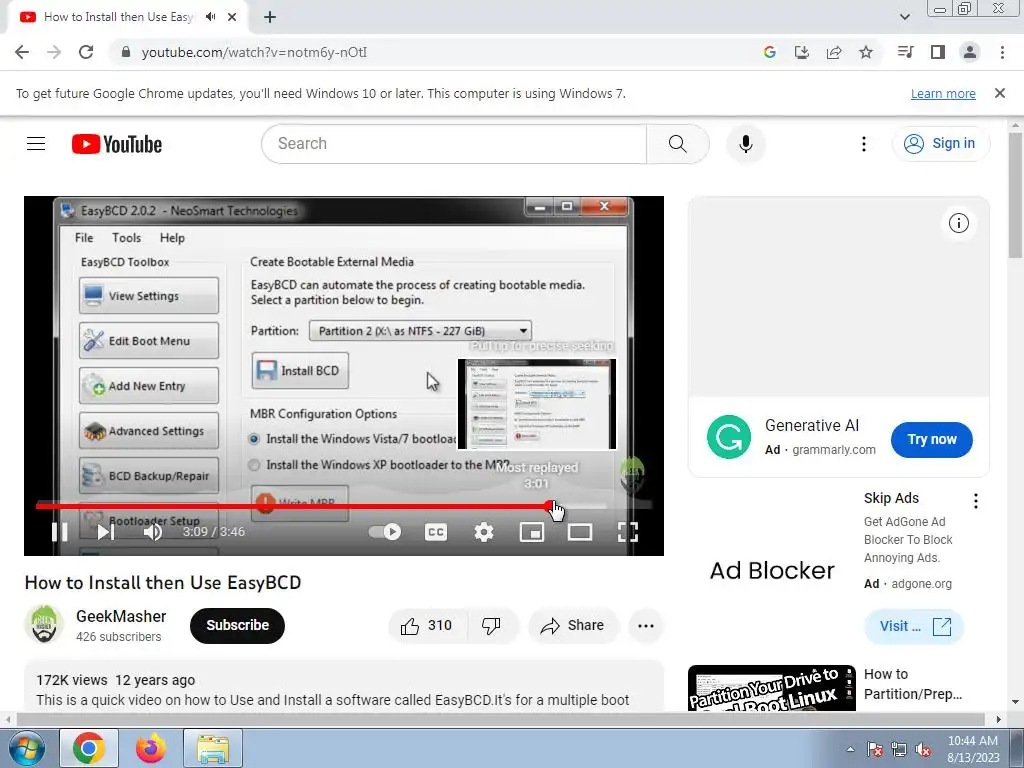Click Try now on Grammarly ad
Screen dimensions: 1024x768
932,440
